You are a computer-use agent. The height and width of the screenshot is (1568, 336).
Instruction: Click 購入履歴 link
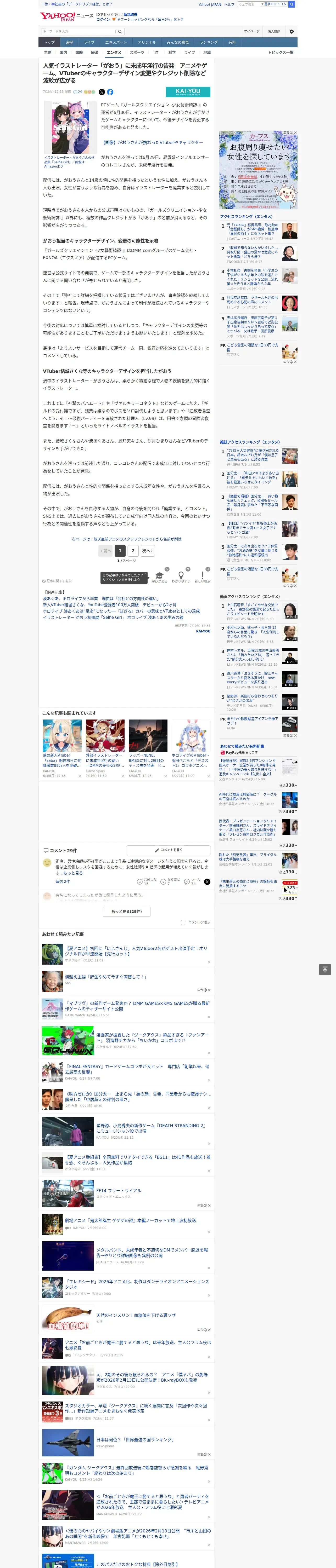click(x=274, y=31)
